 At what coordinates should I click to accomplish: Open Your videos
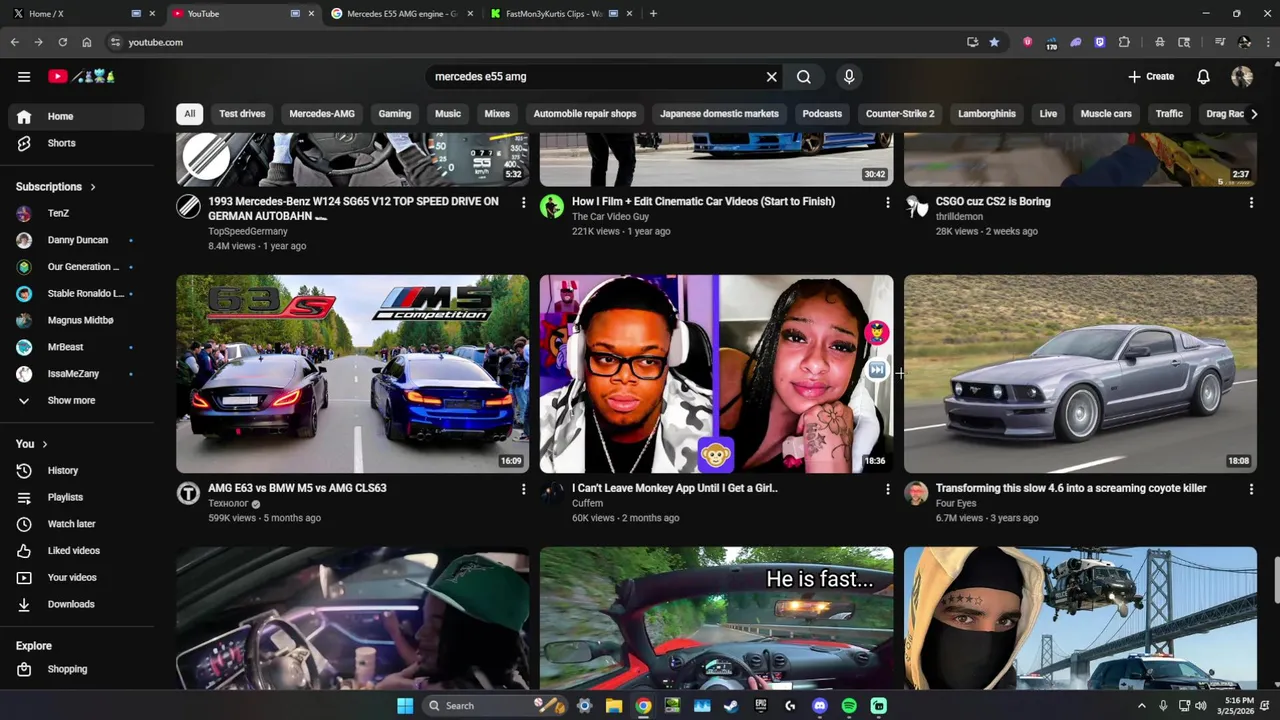(76, 577)
